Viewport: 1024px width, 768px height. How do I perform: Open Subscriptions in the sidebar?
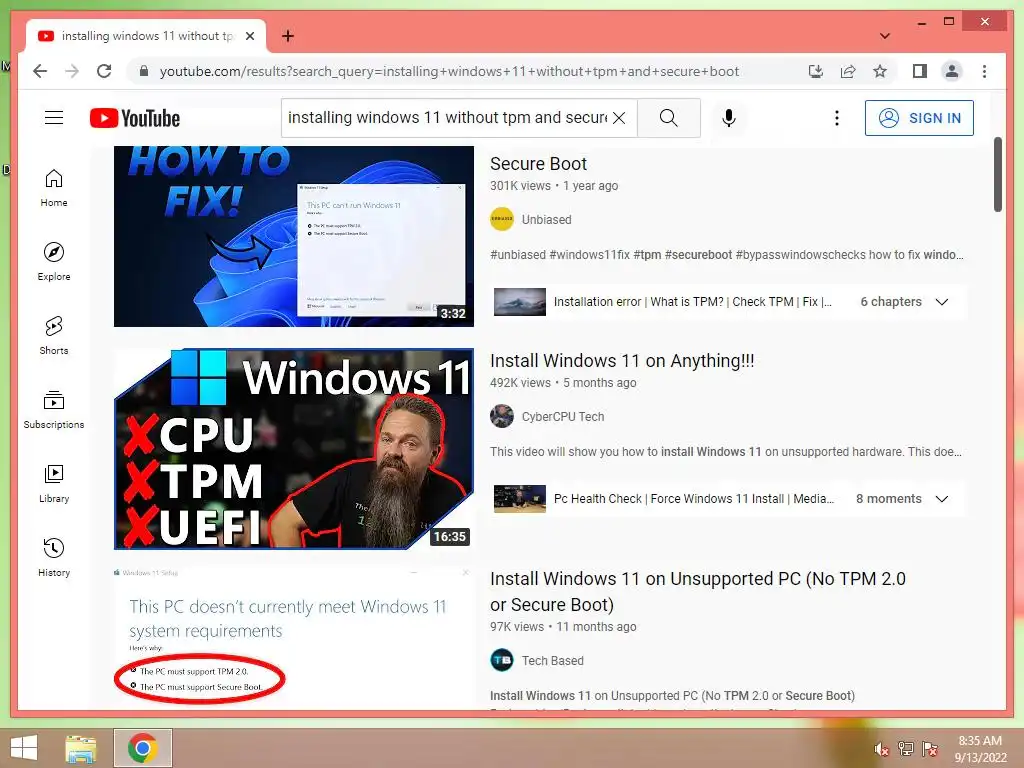point(54,409)
